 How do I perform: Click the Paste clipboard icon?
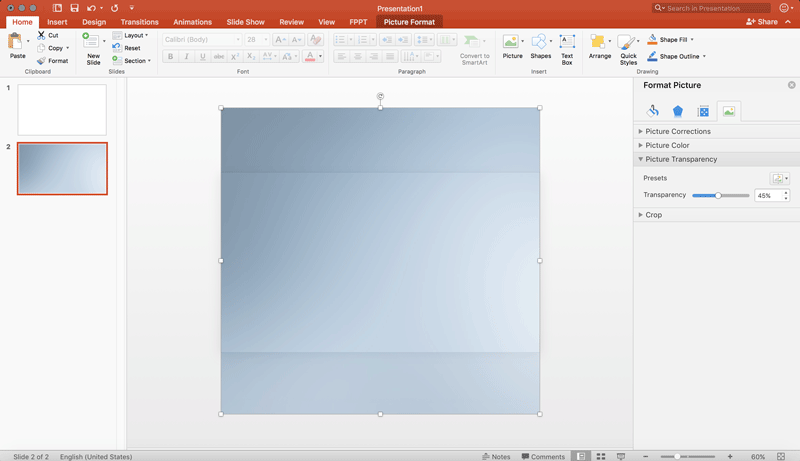pos(17,43)
